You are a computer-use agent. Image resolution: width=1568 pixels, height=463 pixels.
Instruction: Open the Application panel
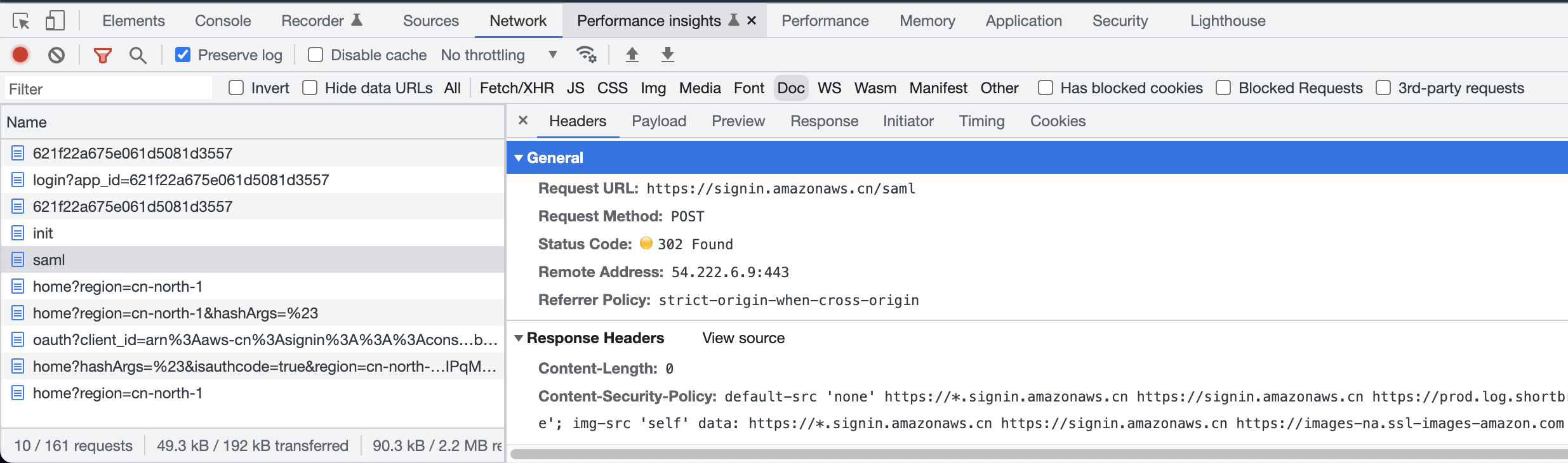(x=1023, y=20)
